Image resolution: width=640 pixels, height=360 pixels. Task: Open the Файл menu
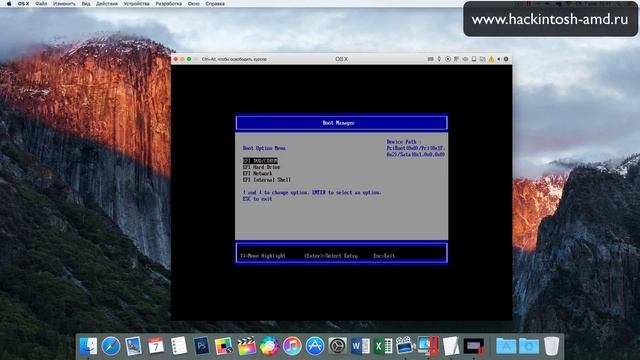click(x=41, y=4)
